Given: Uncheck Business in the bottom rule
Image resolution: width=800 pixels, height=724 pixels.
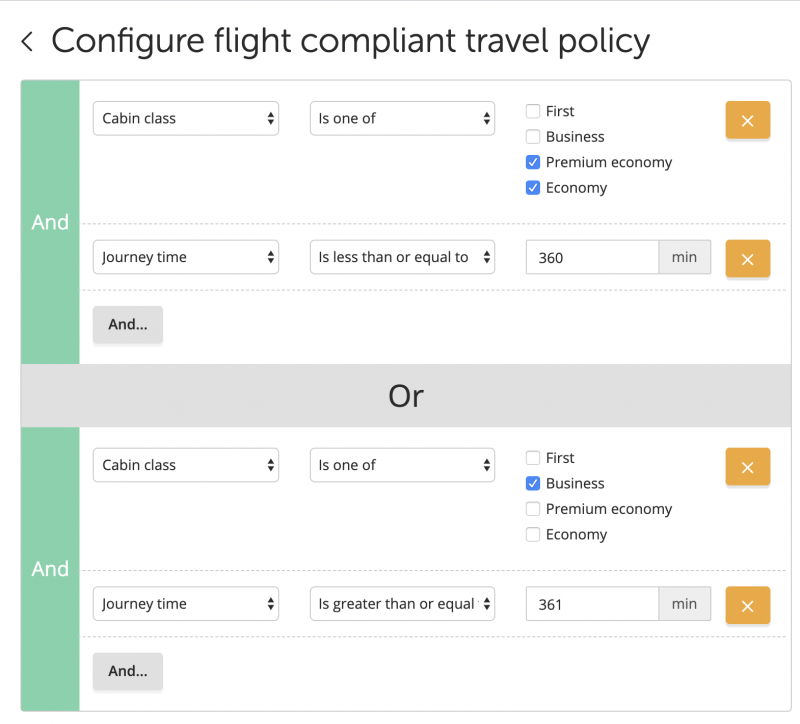Looking at the screenshot, I should 533,483.
